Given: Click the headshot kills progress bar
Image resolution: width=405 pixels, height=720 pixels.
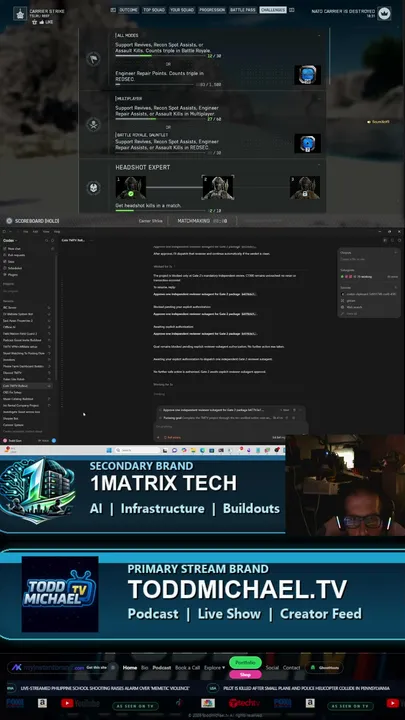Looking at the screenshot, I should pyautogui.click(x=160, y=210).
